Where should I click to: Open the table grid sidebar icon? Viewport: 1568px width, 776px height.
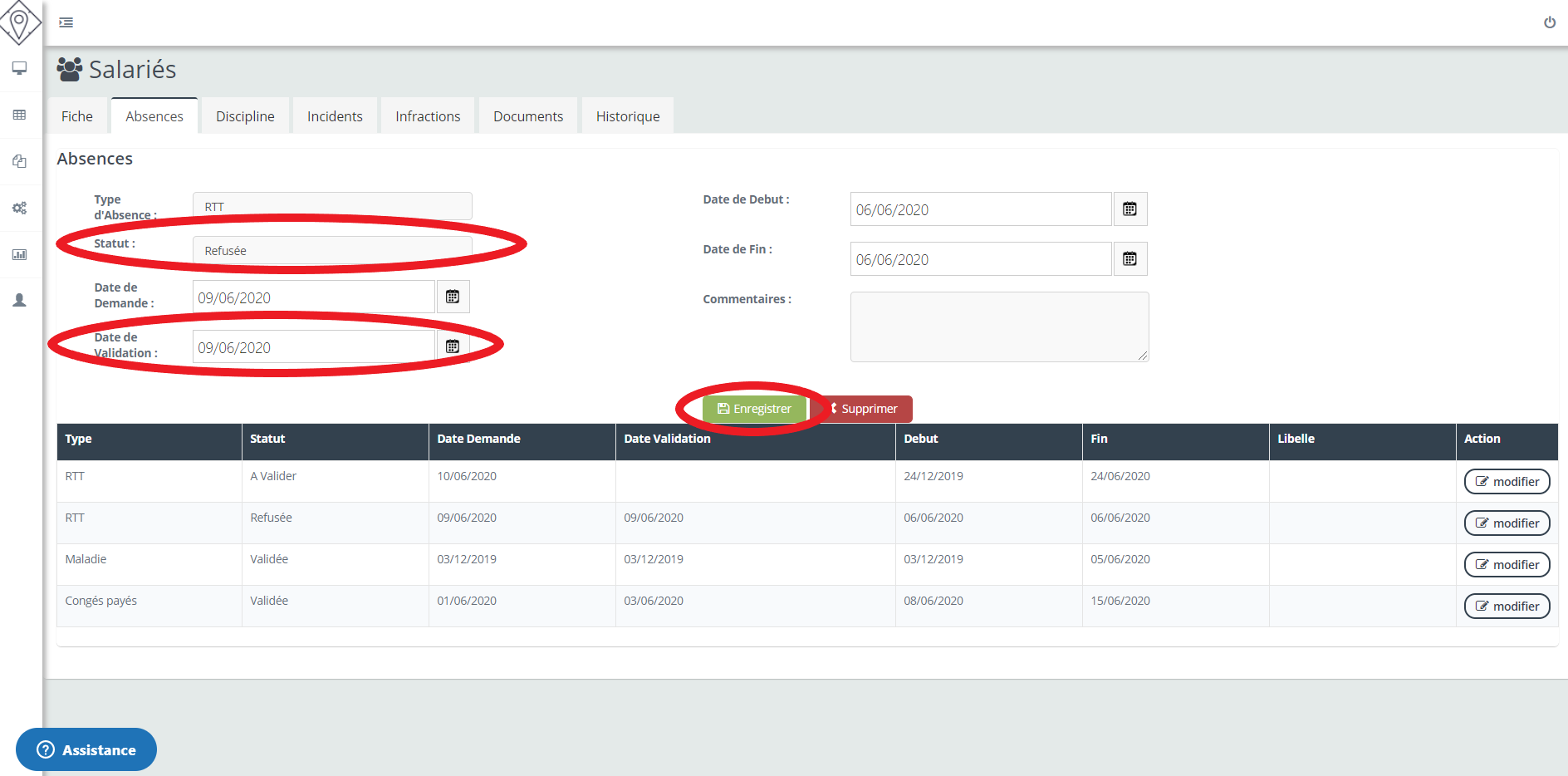point(20,115)
